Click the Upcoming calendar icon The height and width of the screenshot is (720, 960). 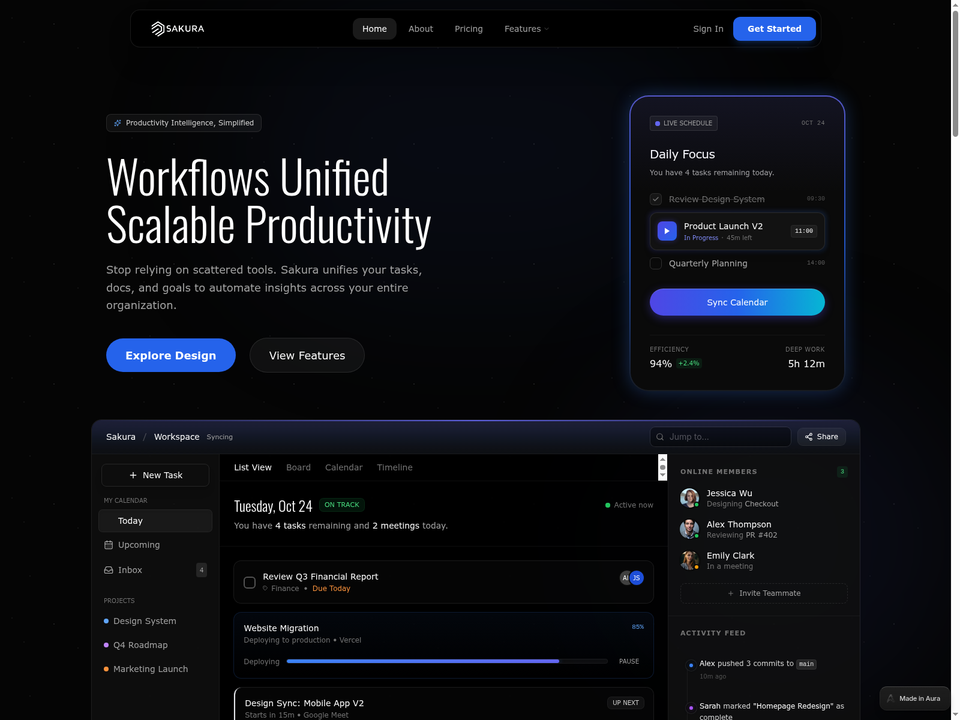[108, 545]
